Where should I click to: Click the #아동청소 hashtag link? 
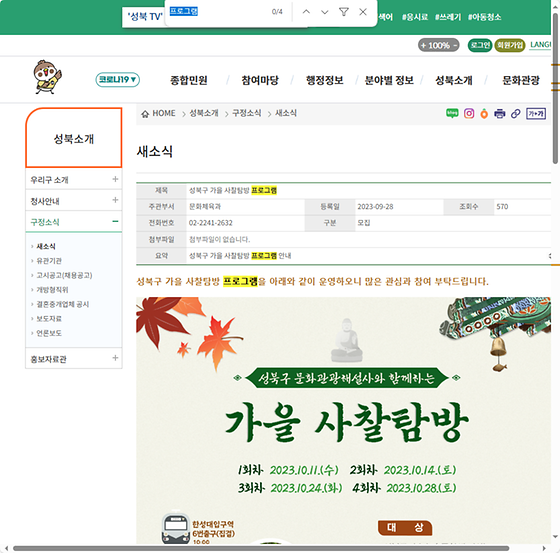484,17
